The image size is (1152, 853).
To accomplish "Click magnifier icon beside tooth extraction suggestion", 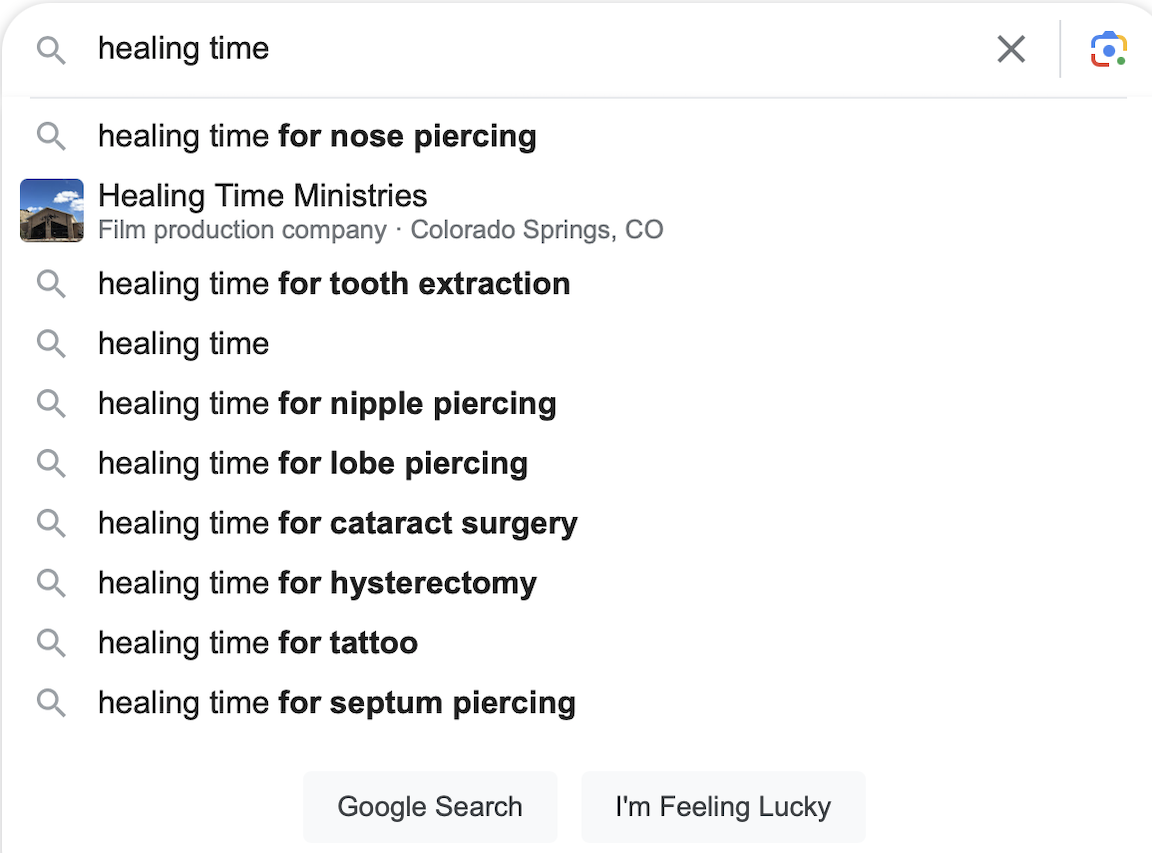I will point(51,284).
